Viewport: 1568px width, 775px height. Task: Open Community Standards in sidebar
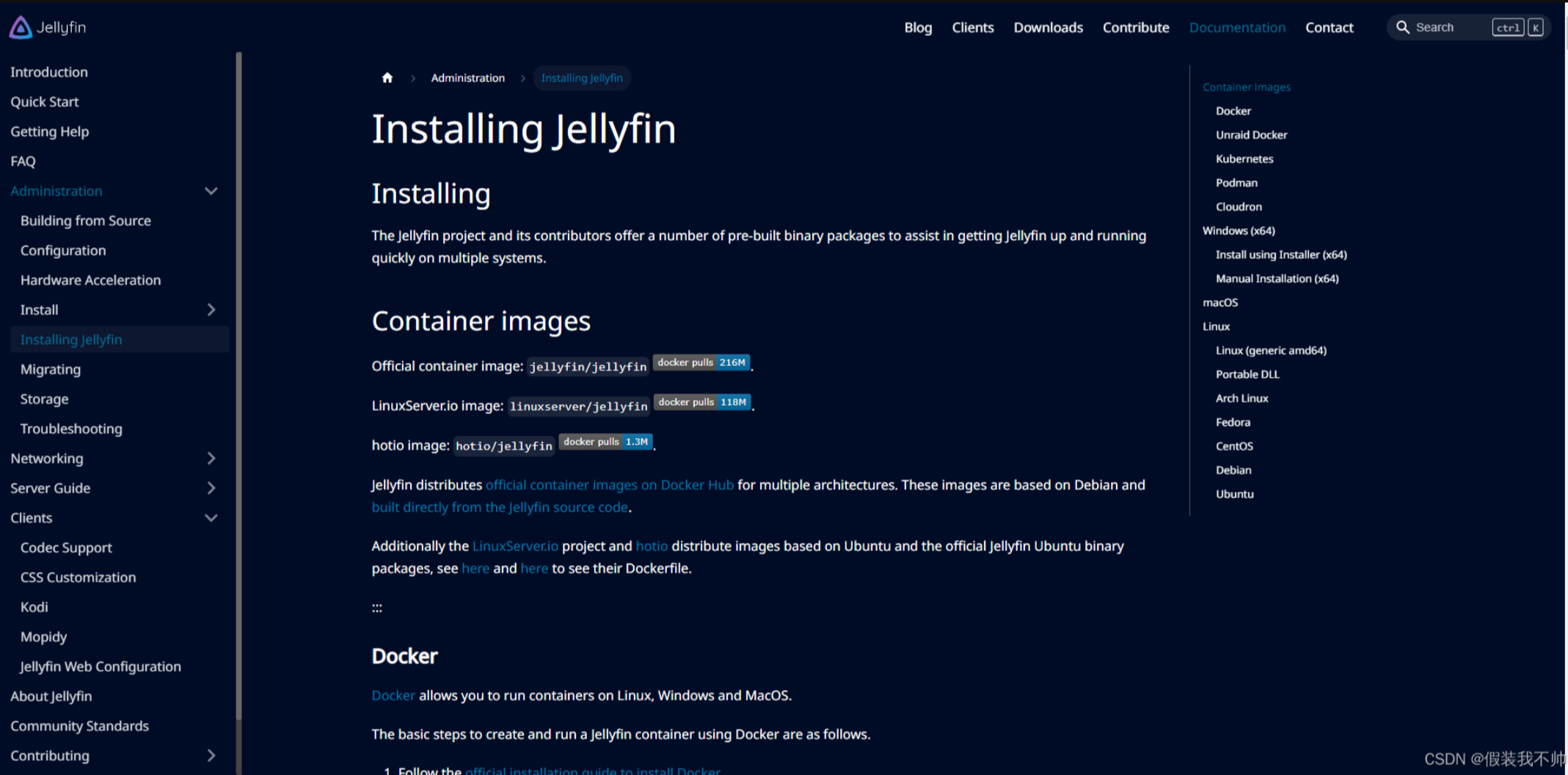(x=80, y=726)
